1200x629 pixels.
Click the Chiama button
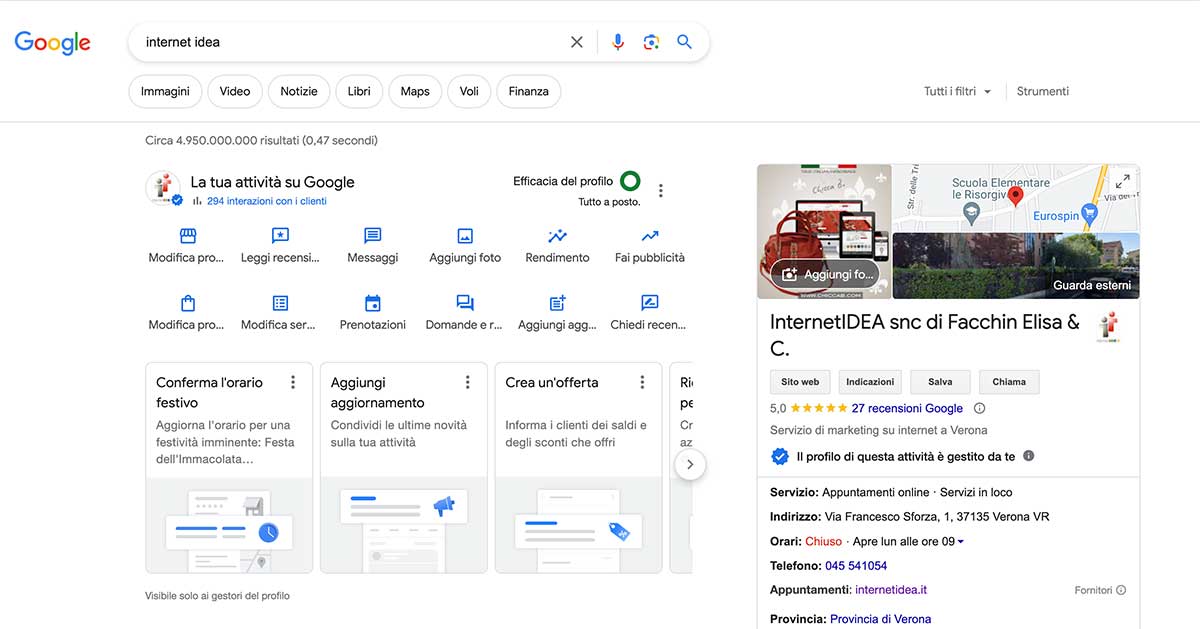(1009, 382)
